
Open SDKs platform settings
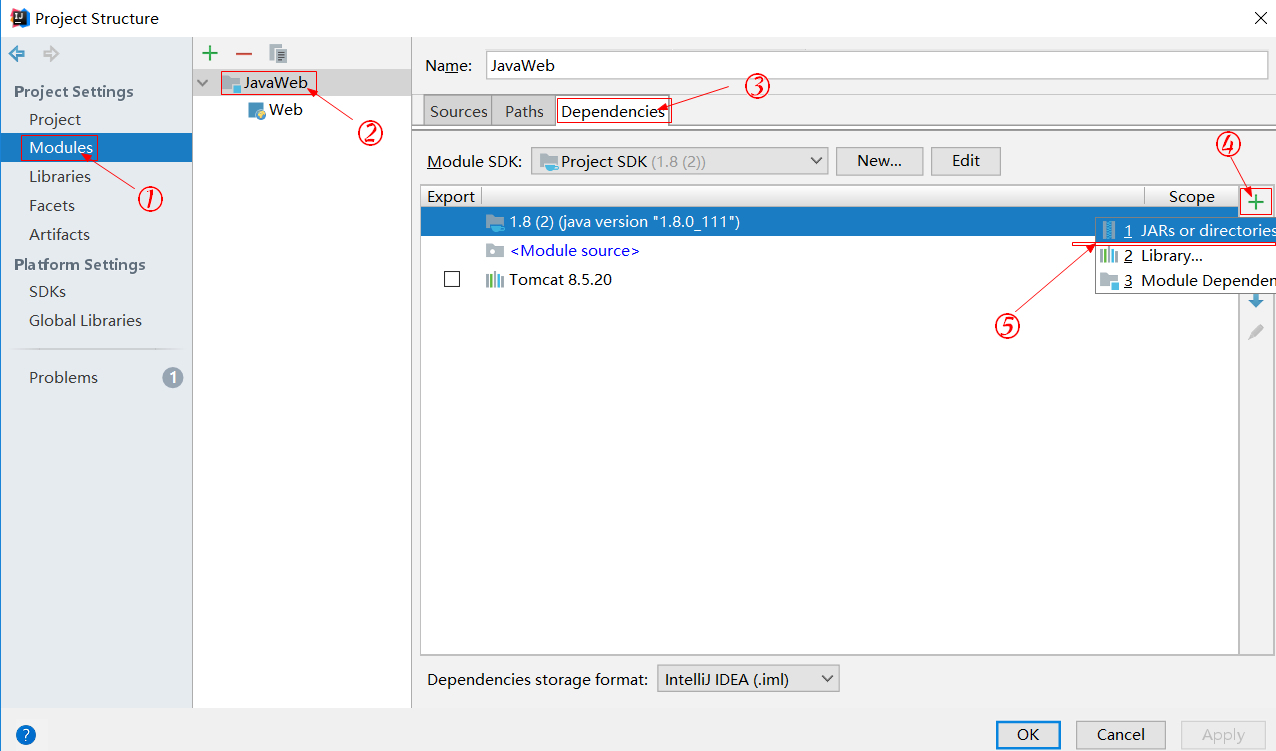pyautogui.click(x=47, y=291)
